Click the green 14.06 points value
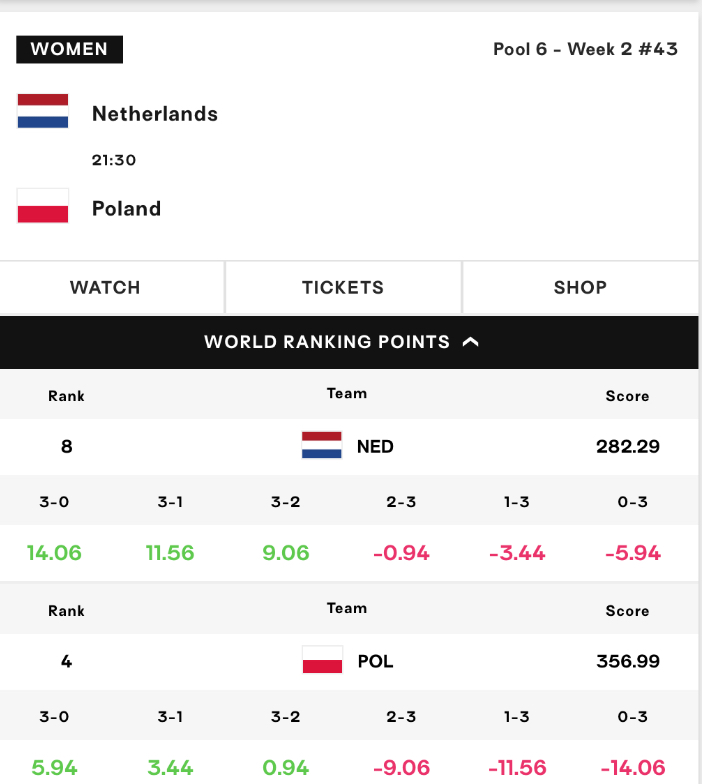Image resolution: width=702 pixels, height=784 pixels. pos(54,553)
